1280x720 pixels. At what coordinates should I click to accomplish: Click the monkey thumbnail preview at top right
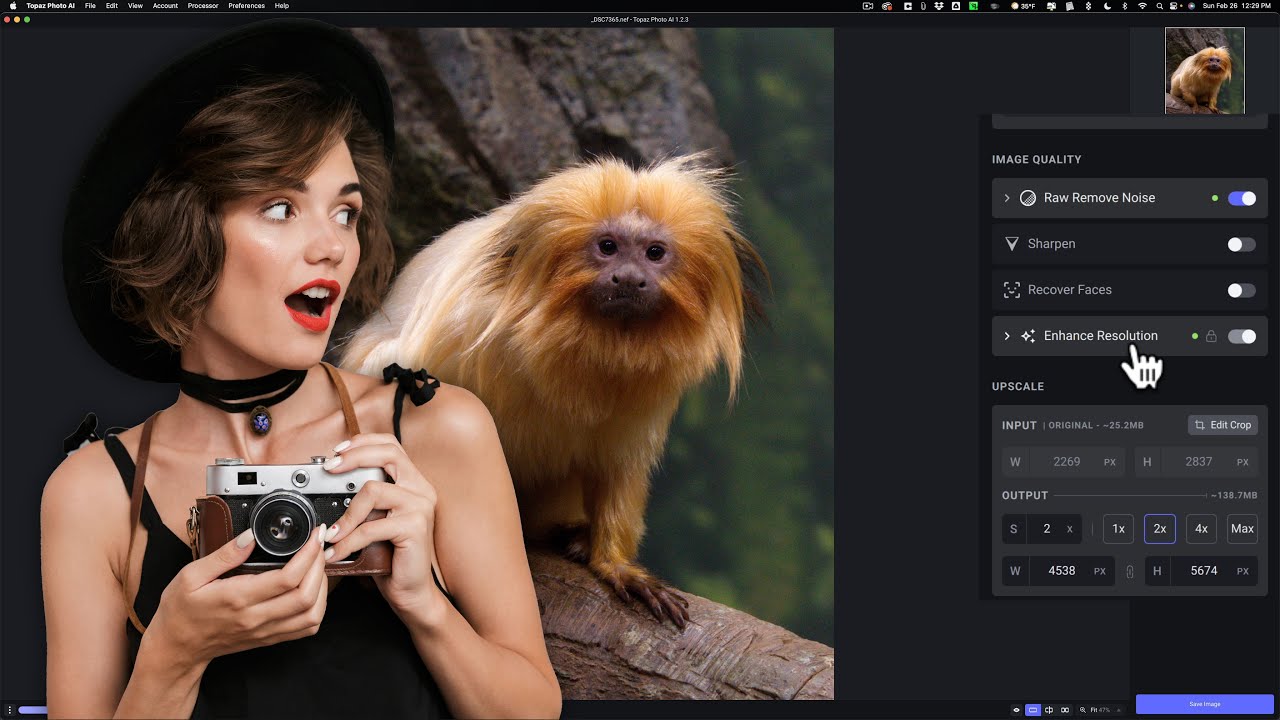(1204, 70)
